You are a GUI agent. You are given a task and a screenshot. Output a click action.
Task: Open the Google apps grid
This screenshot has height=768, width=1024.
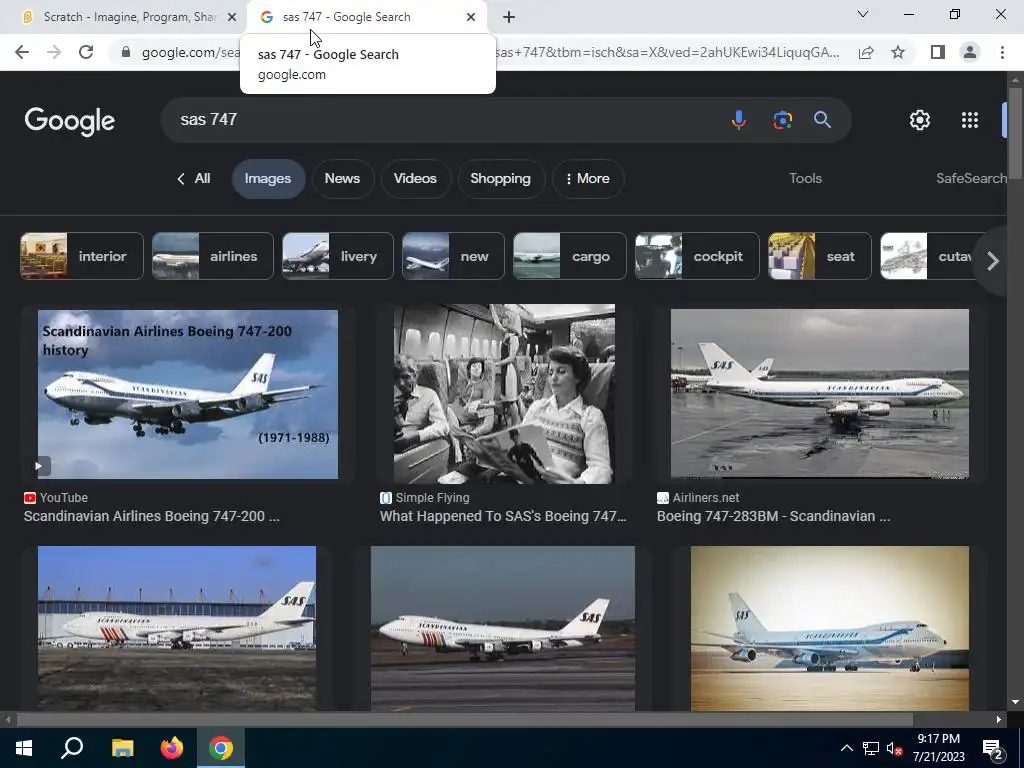pos(970,120)
